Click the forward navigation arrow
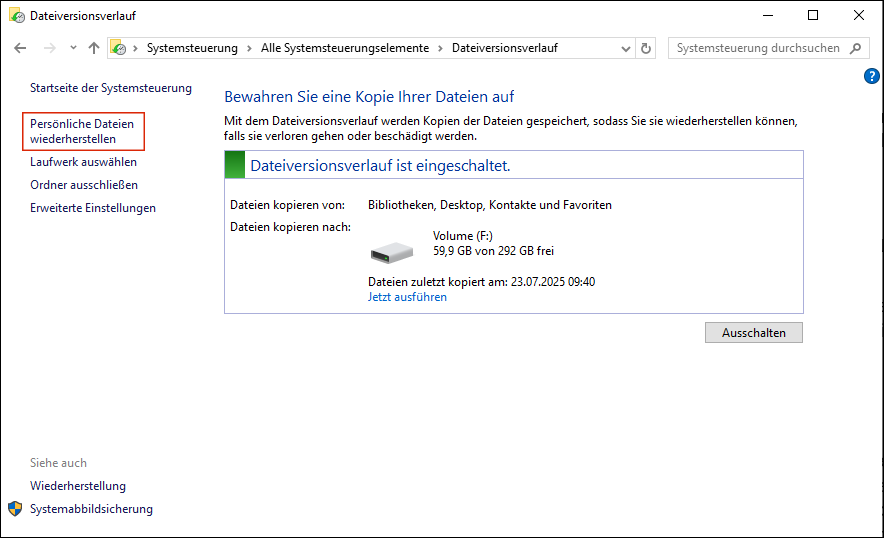The height and width of the screenshot is (538, 884). coord(50,48)
